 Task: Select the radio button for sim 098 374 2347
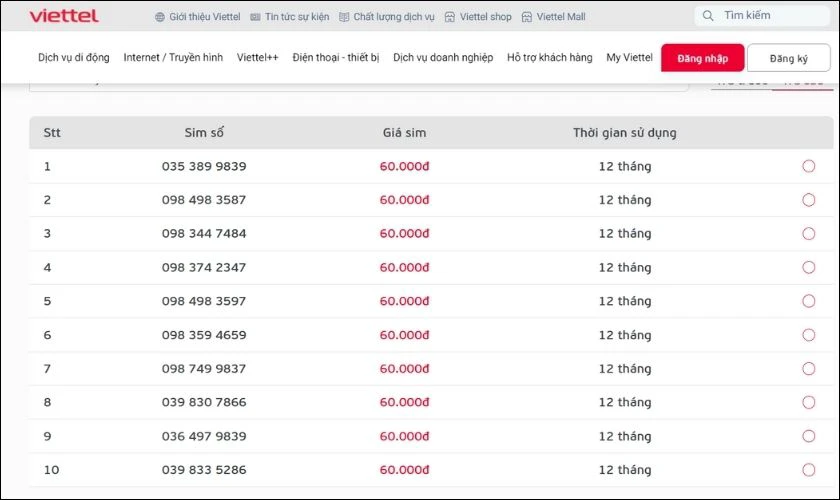(x=808, y=267)
